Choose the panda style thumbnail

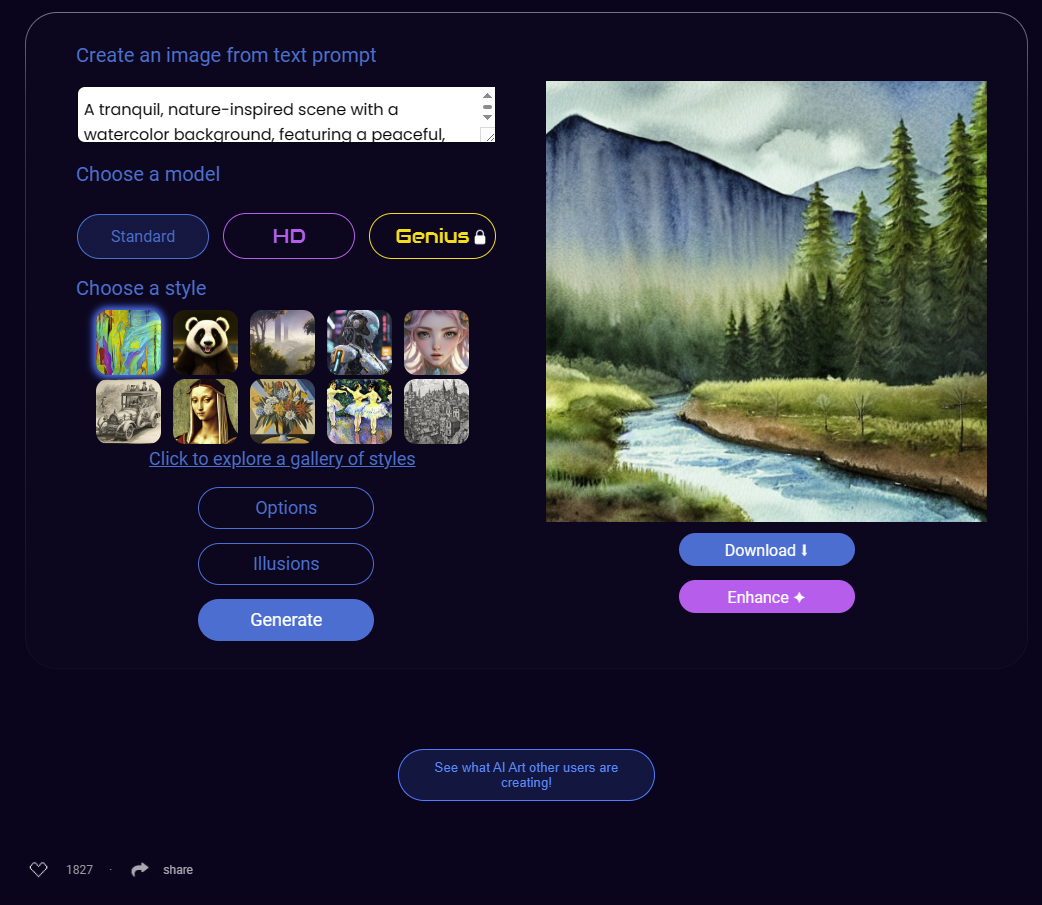pyautogui.click(x=205, y=342)
